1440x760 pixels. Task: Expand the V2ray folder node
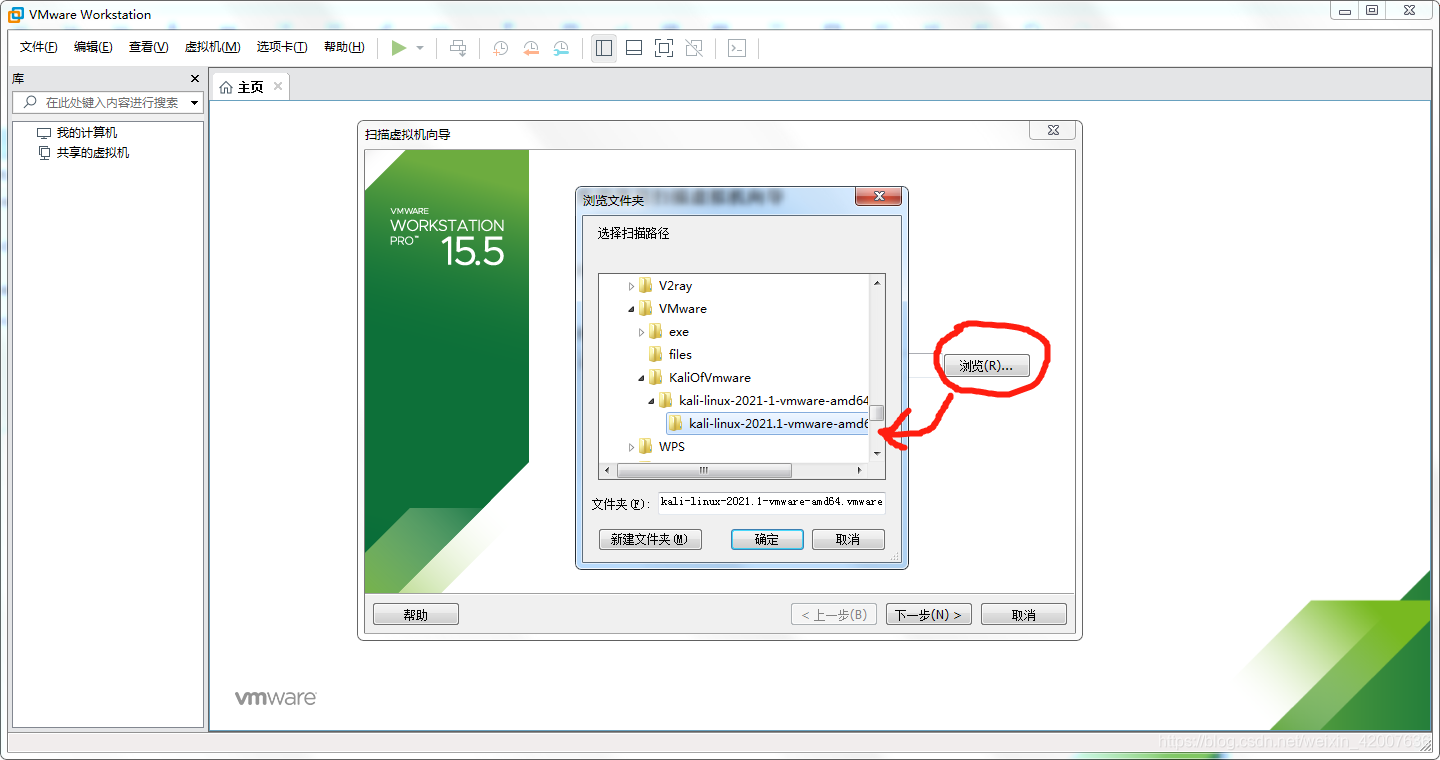(x=631, y=286)
